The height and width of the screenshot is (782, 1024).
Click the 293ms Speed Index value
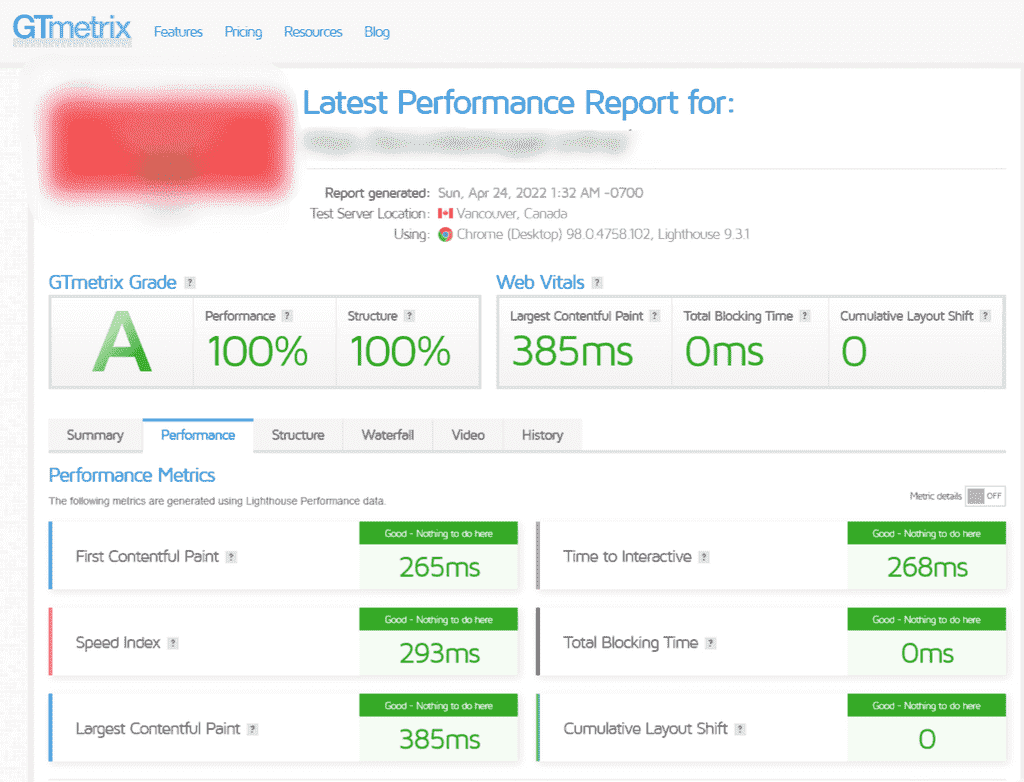(440, 653)
